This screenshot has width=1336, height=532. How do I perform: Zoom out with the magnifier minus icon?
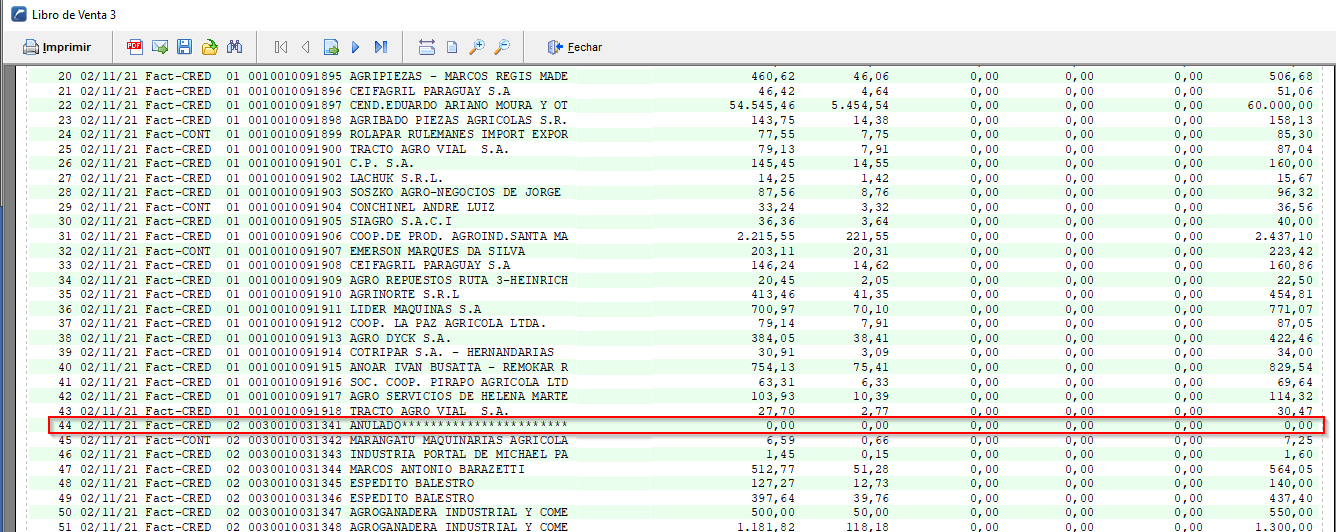tap(502, 47)
